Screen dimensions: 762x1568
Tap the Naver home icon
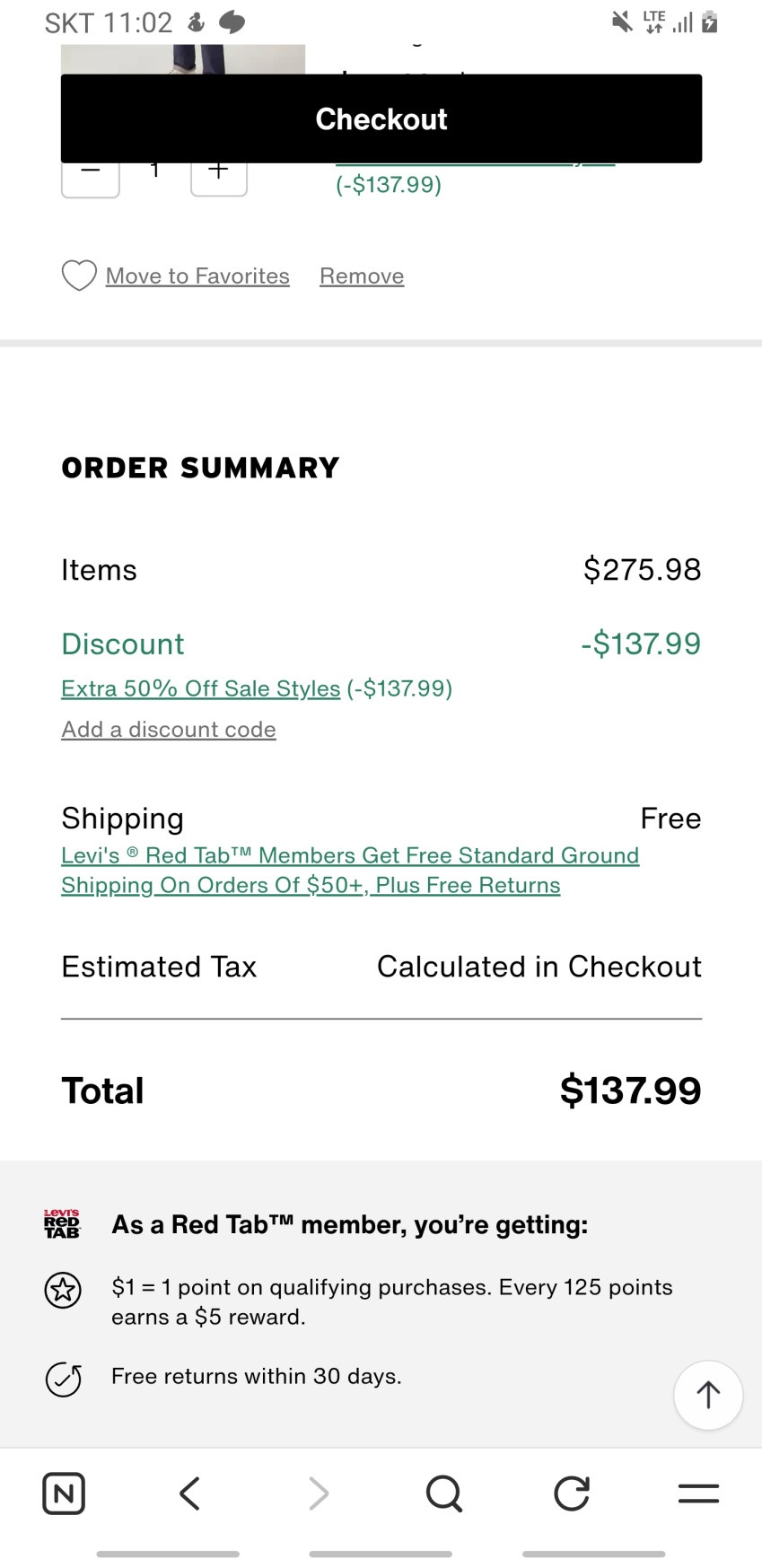tap(64, 1494)
